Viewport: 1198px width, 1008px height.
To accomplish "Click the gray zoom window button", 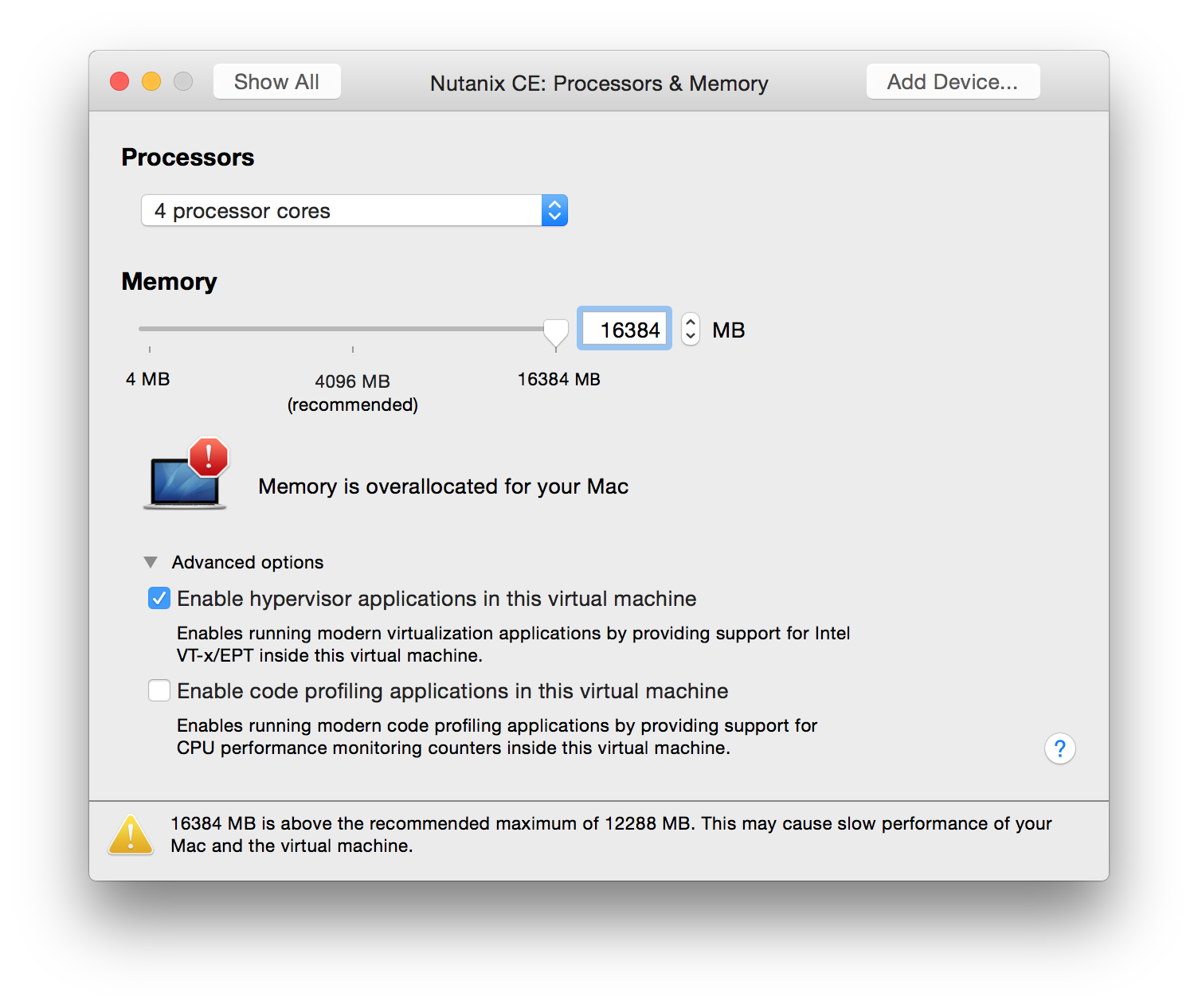I will pyautogui.click(x=183, y=81).
